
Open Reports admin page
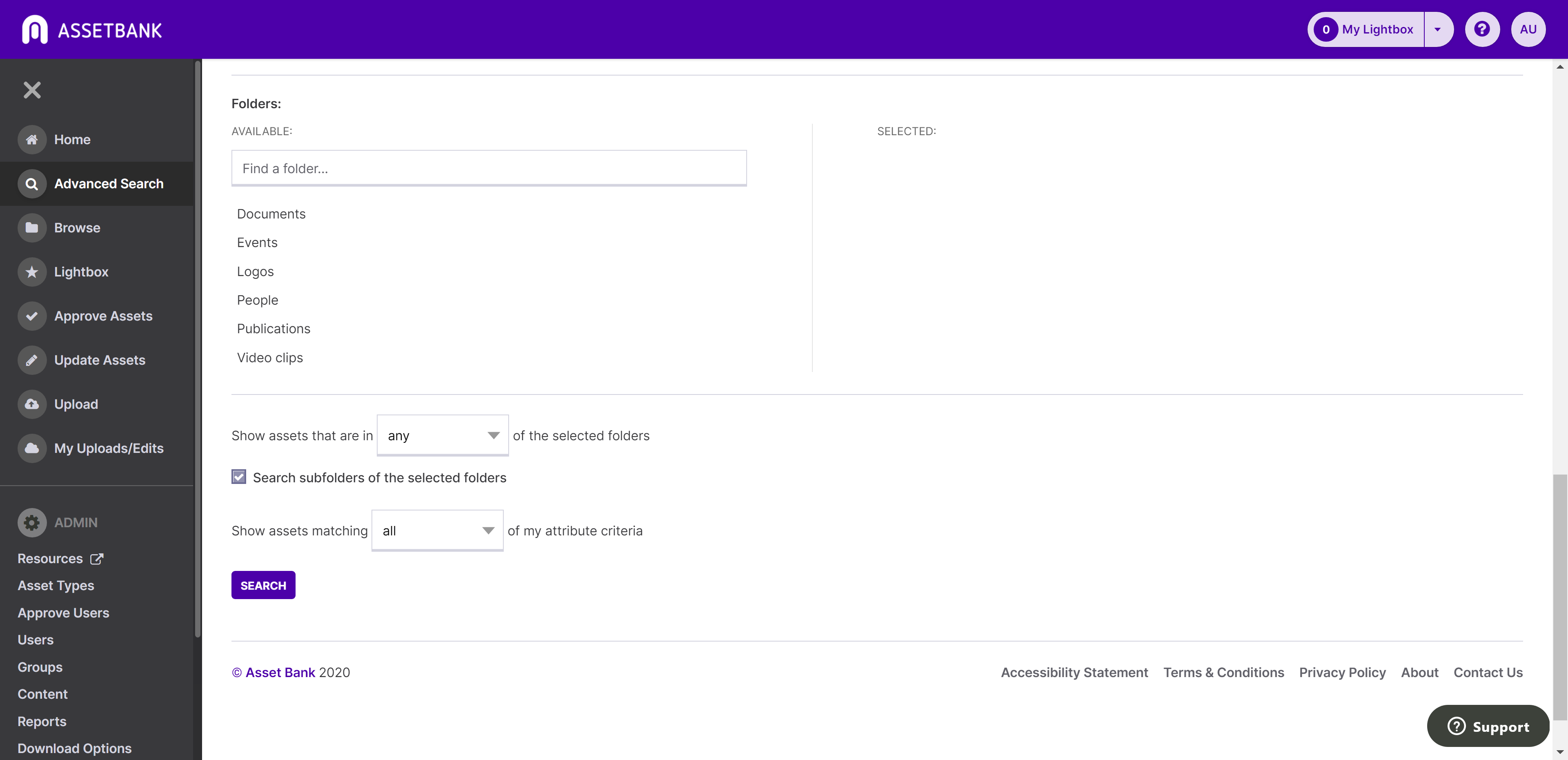click(41, 721)
